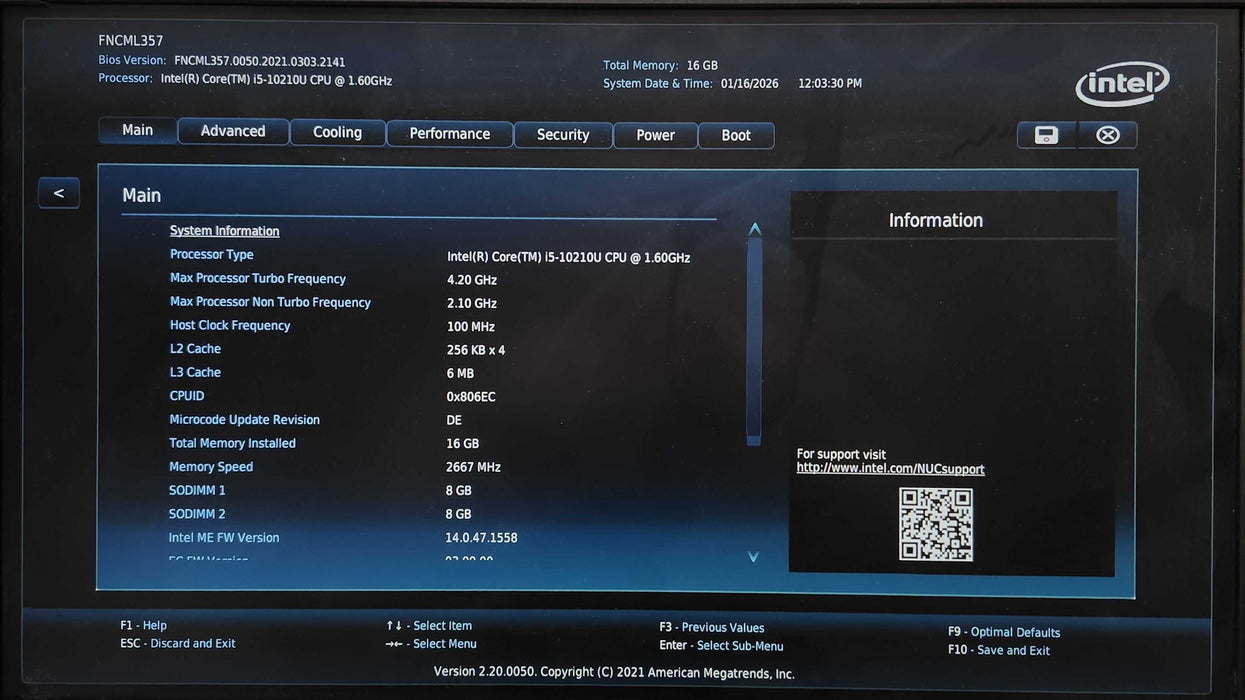Click F3 Previous Values hint

pyautogui.click(x=712, y=628)
